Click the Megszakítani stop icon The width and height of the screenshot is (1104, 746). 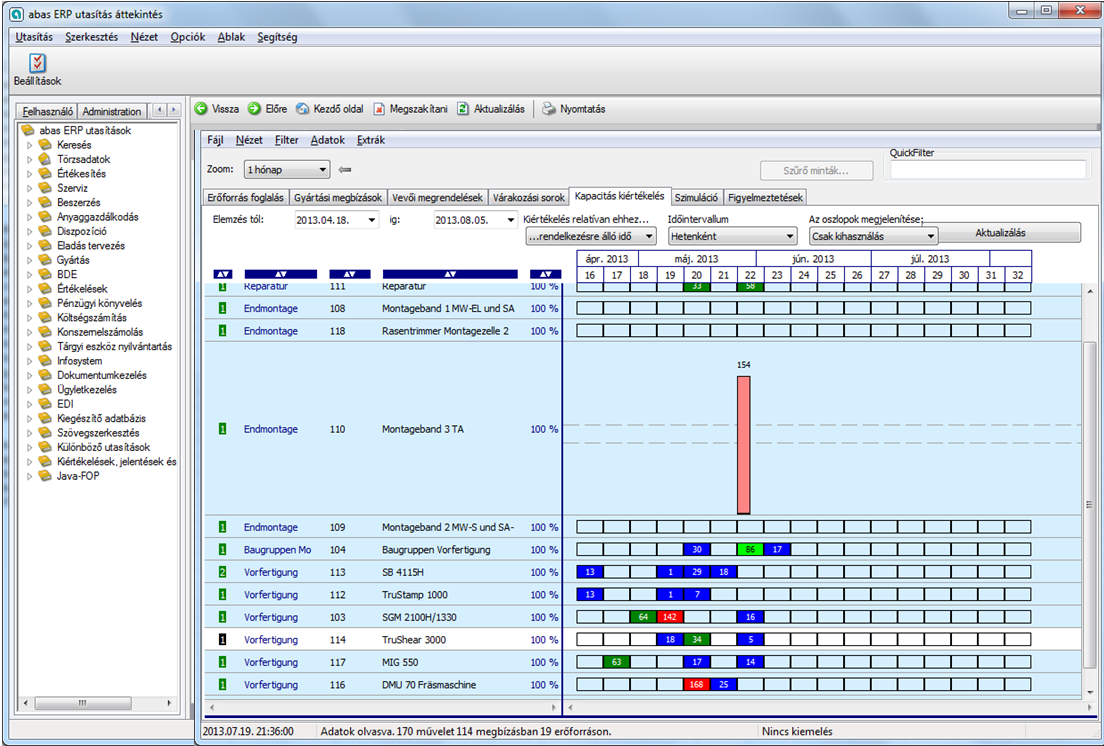click(x=379, y=109)
